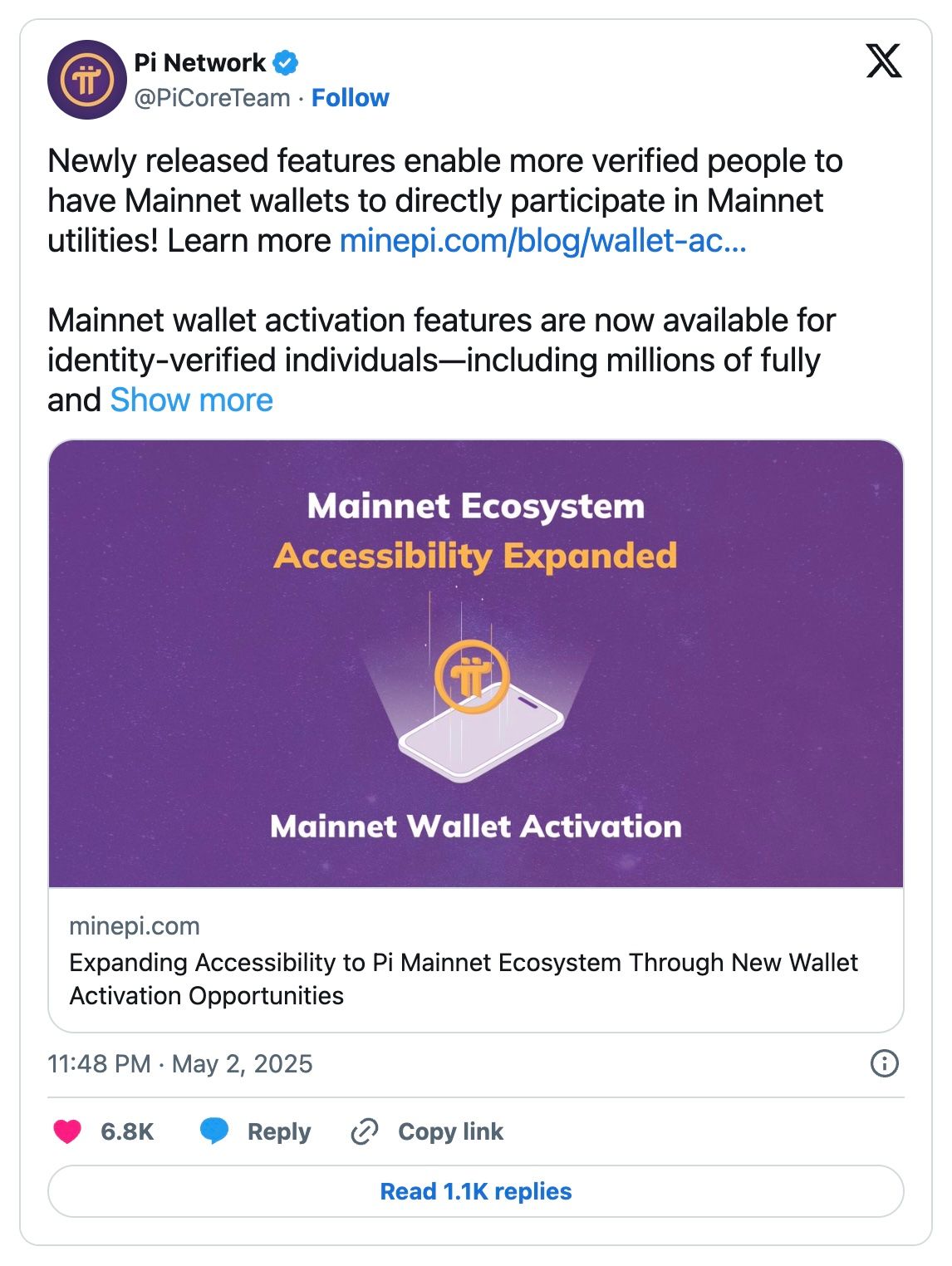Like the tweet with the heart icon
Viewport: 952px width, 1266px height.
[67, 1131]
